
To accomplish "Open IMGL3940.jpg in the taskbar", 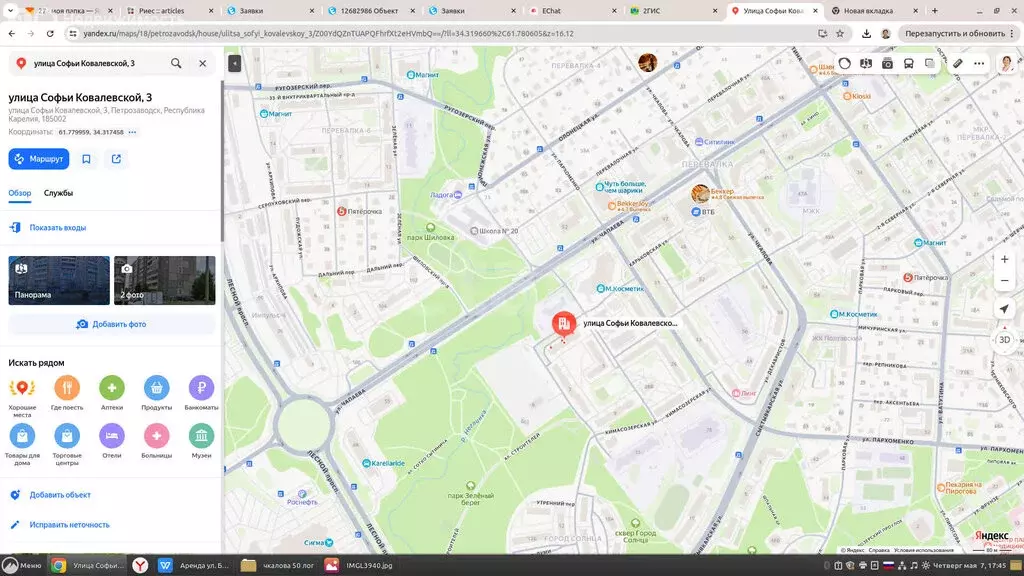I will 359,566.
